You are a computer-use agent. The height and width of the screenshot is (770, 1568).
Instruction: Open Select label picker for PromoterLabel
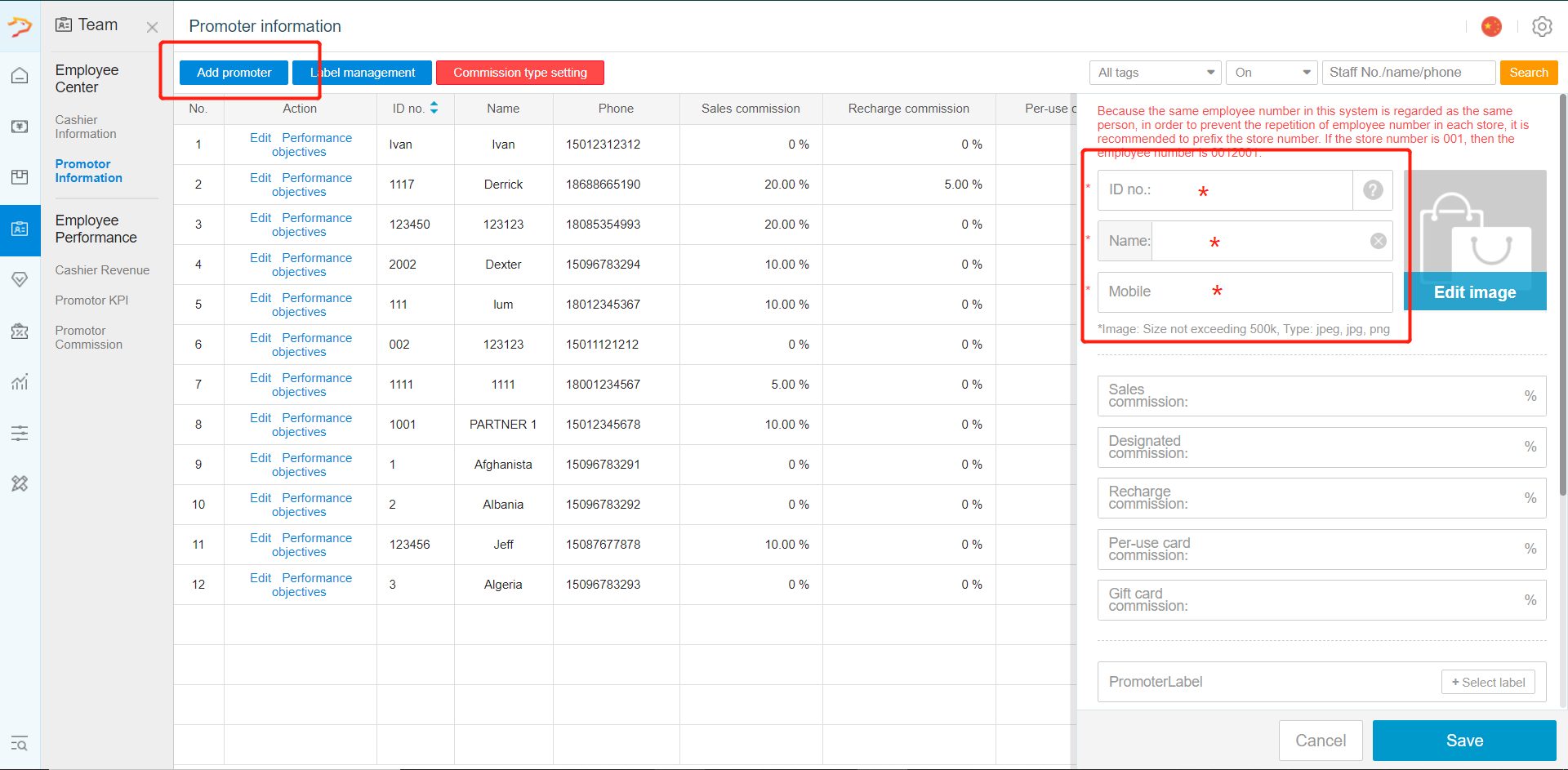(x=1488, y=682)
